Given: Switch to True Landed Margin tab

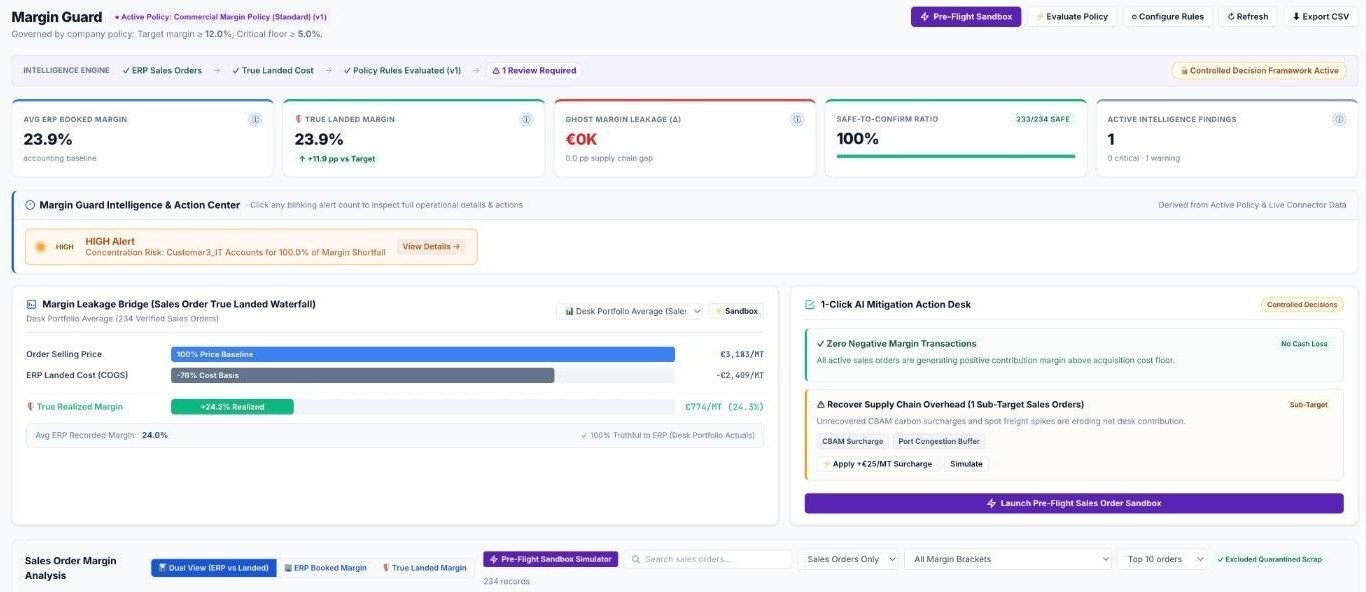Looking at the screenshot, I should 424,568.
